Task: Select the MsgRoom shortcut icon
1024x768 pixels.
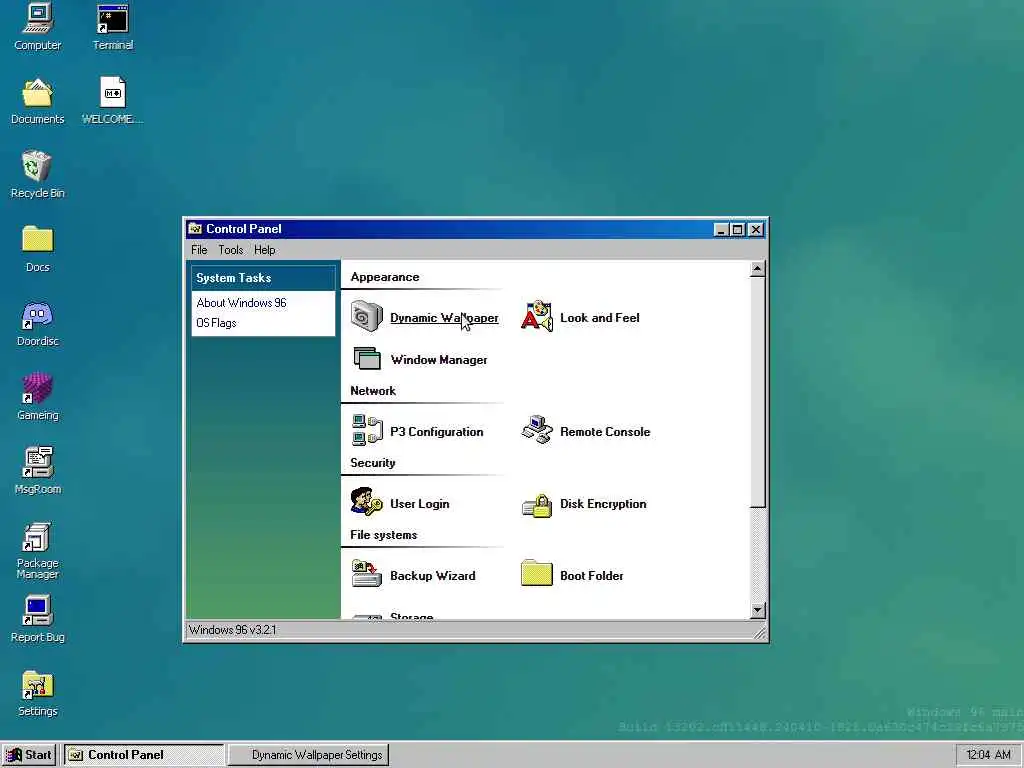Action: click(37, 462)
